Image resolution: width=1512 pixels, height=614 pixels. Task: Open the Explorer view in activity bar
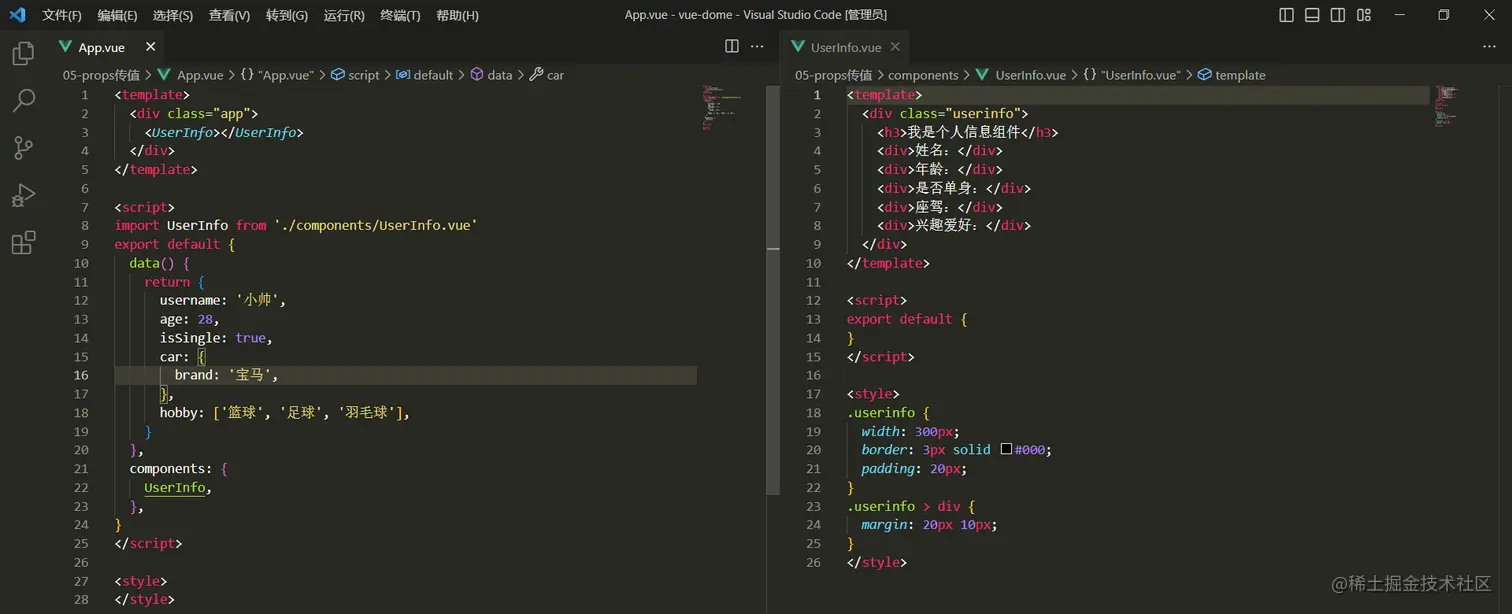(x=23, y=54)
